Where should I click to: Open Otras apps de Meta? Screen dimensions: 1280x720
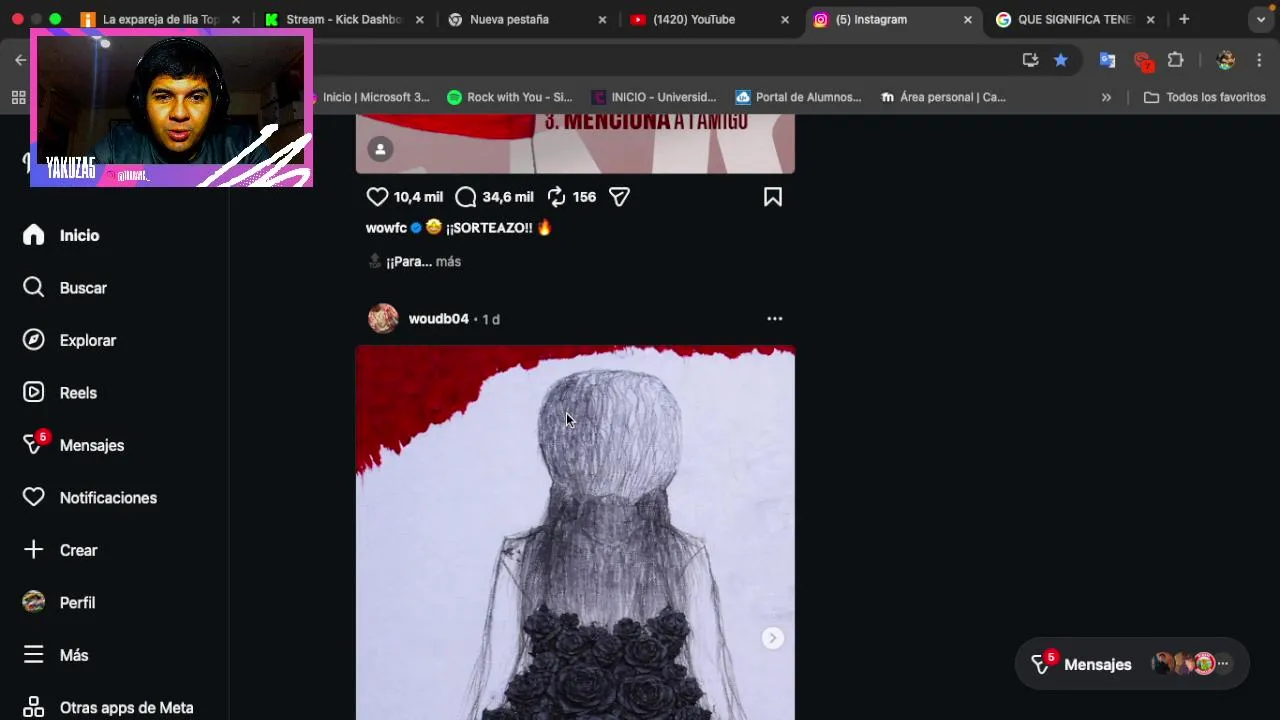tap(108, 707)
